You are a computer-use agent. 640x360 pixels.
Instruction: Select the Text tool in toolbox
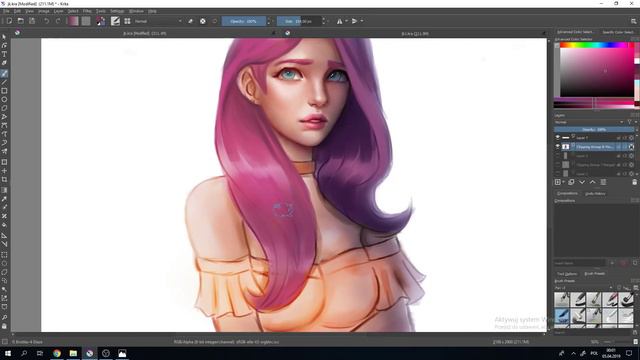click(x=4, y=54)
